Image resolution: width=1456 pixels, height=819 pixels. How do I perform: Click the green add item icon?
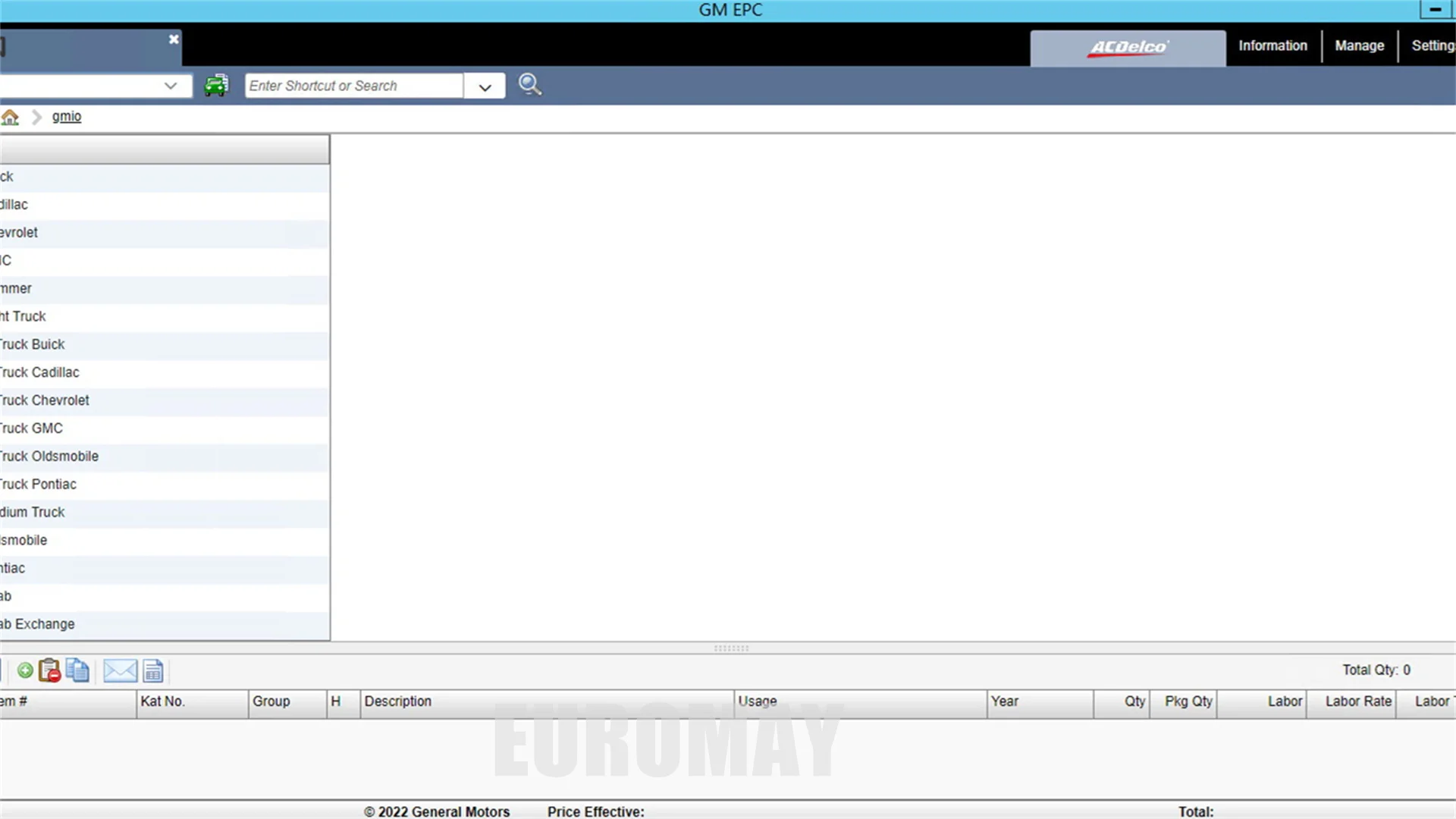coord(25,670)
